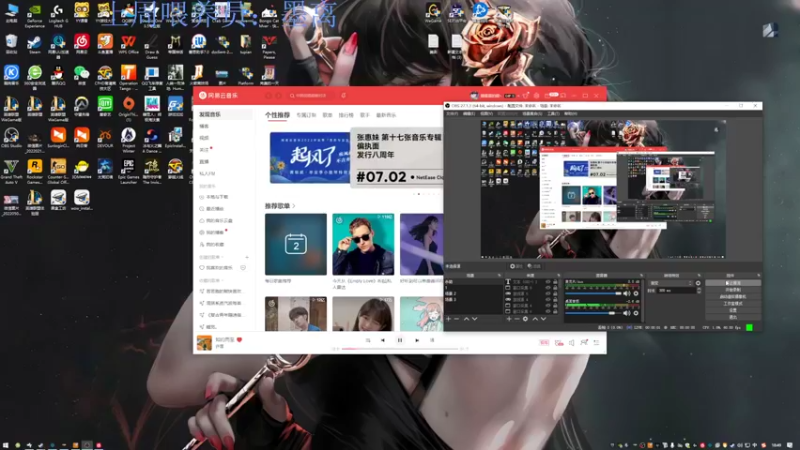Adjust transition duration stepper arrows in OBS
This screenshot has height=450, width=800.
[x=699, y=291]
